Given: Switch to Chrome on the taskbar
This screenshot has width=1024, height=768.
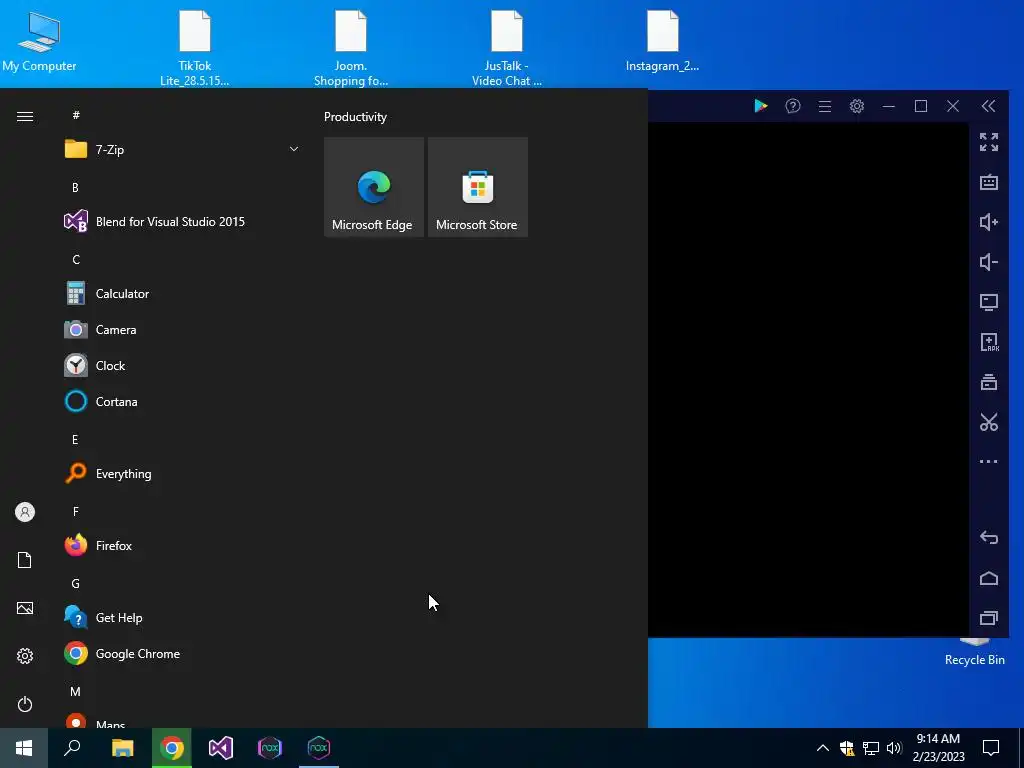Looking at the screenshot, I should [172, 748].
